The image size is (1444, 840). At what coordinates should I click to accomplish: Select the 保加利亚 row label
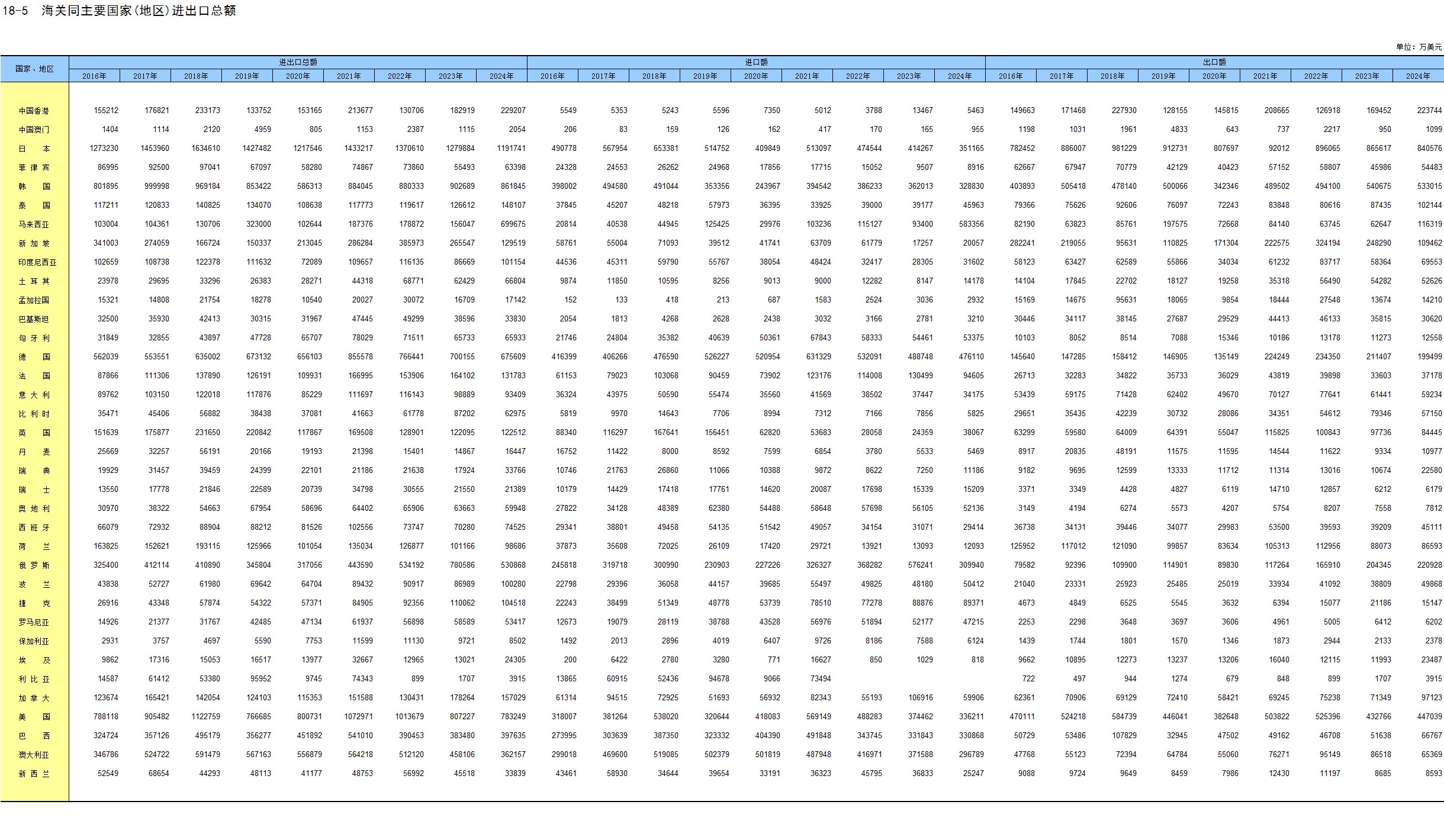34,641
